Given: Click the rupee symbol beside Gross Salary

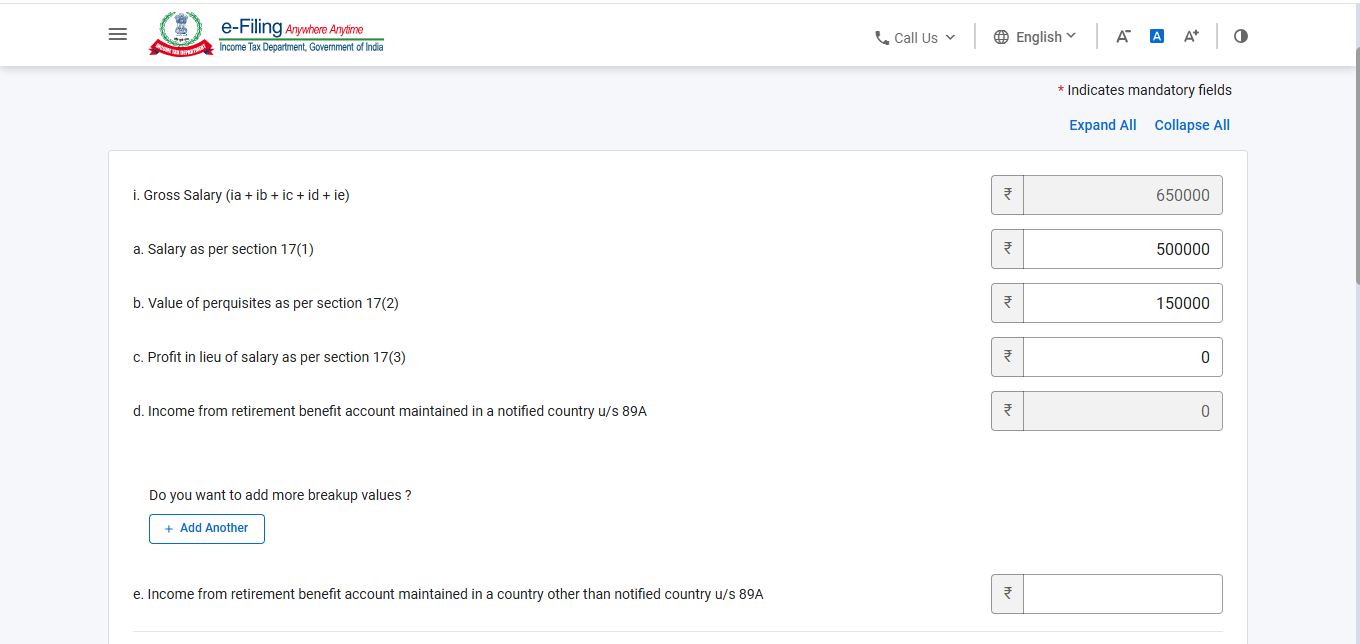Looking at the screenshot, I should [x=1007, y=195].
